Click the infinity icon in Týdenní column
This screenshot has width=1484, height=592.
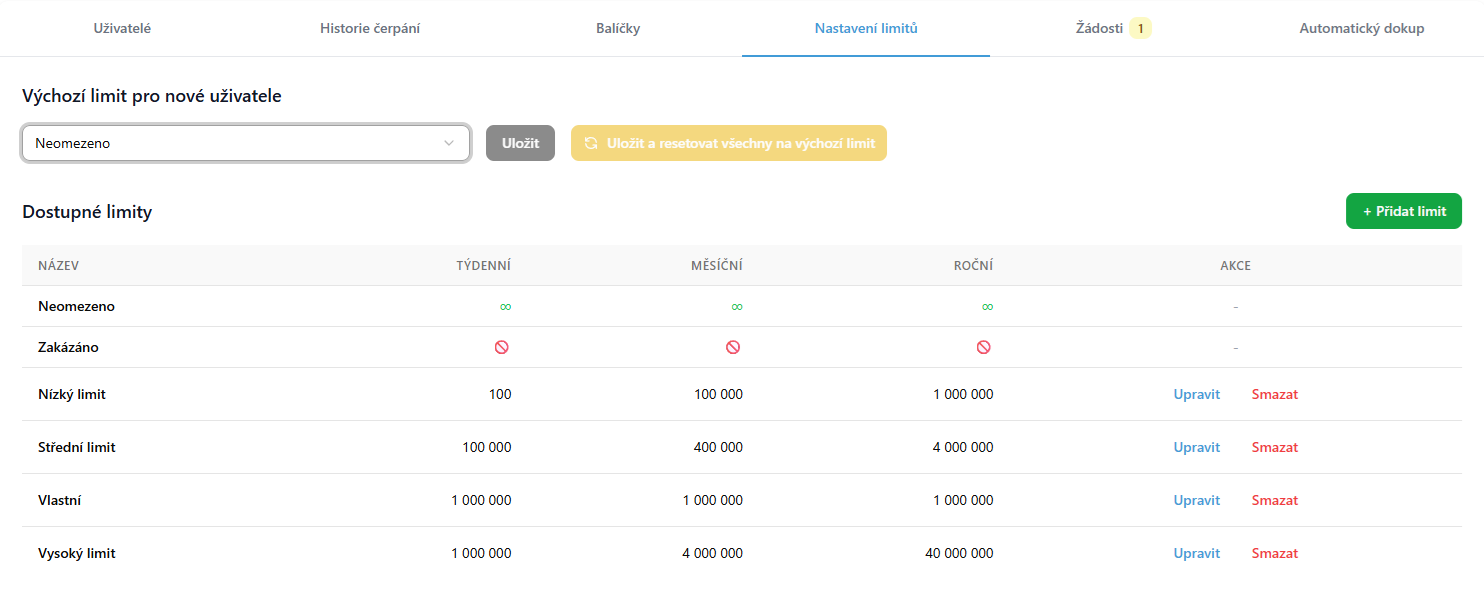[505, 307]
